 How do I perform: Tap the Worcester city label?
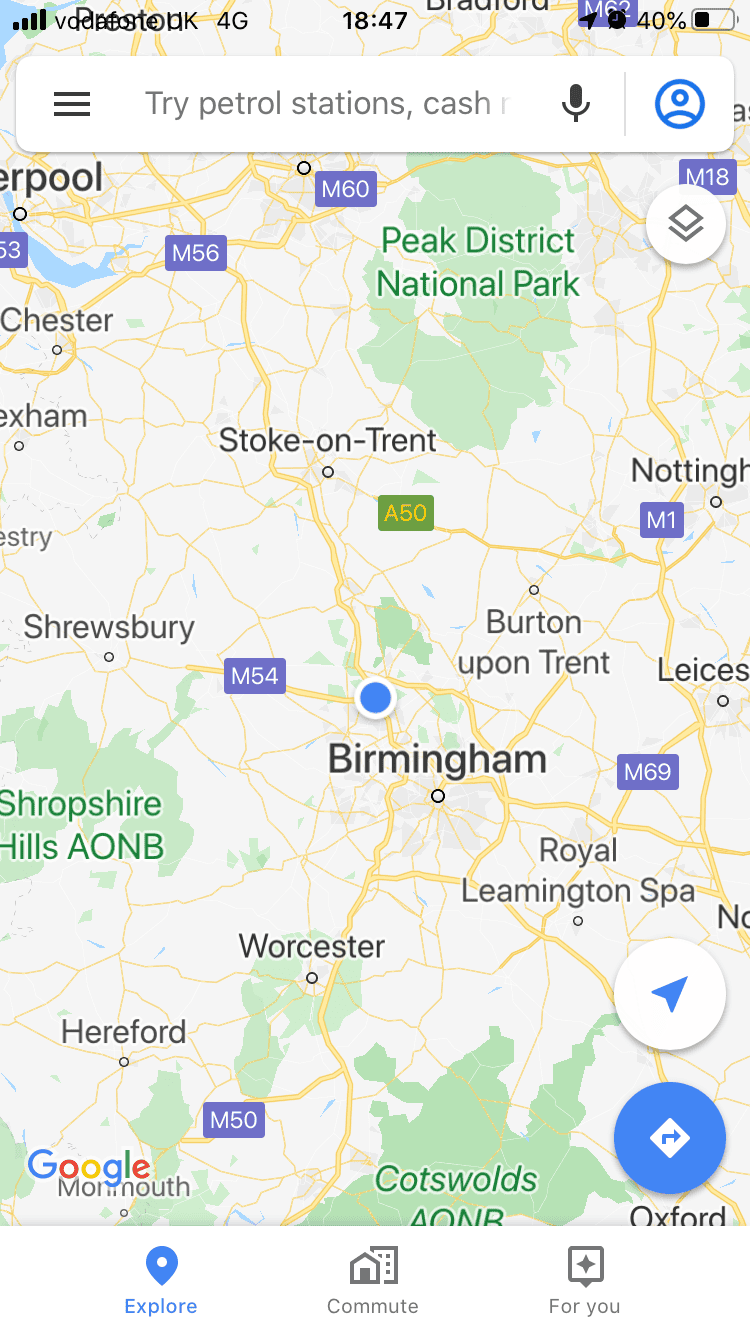312,946
